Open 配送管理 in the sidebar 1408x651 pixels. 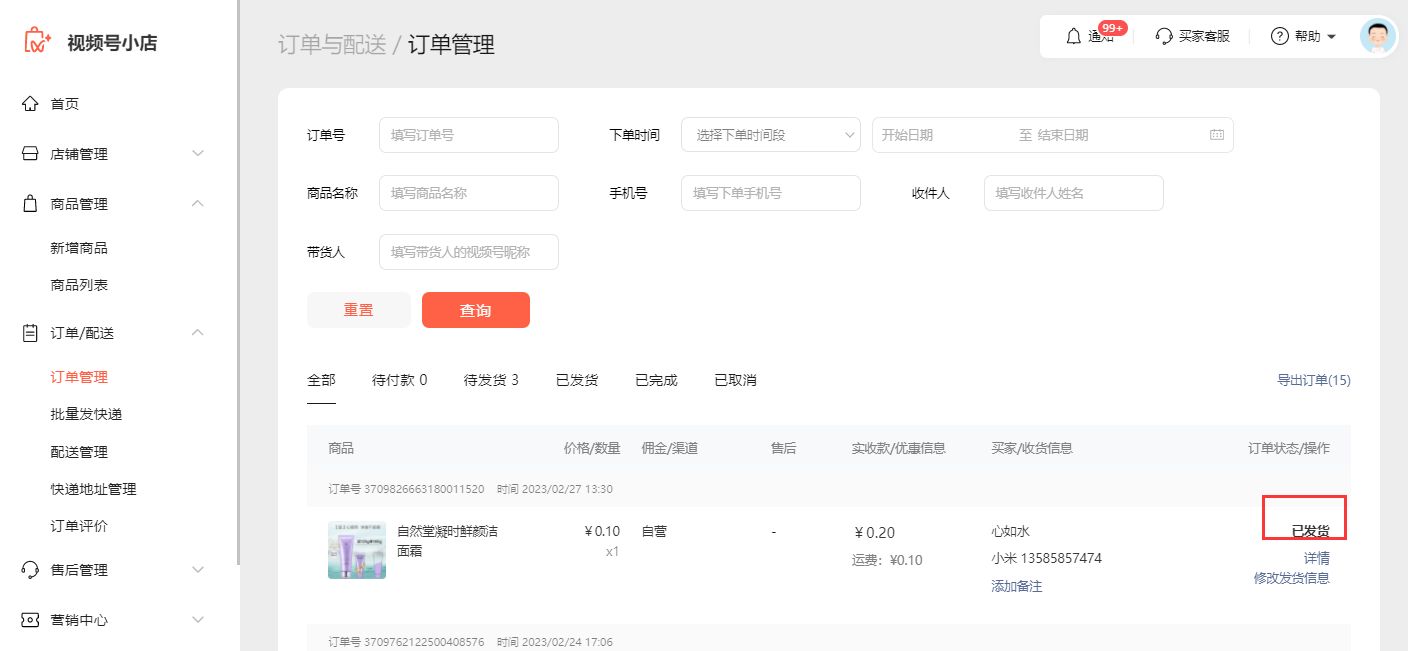(79, 452)
